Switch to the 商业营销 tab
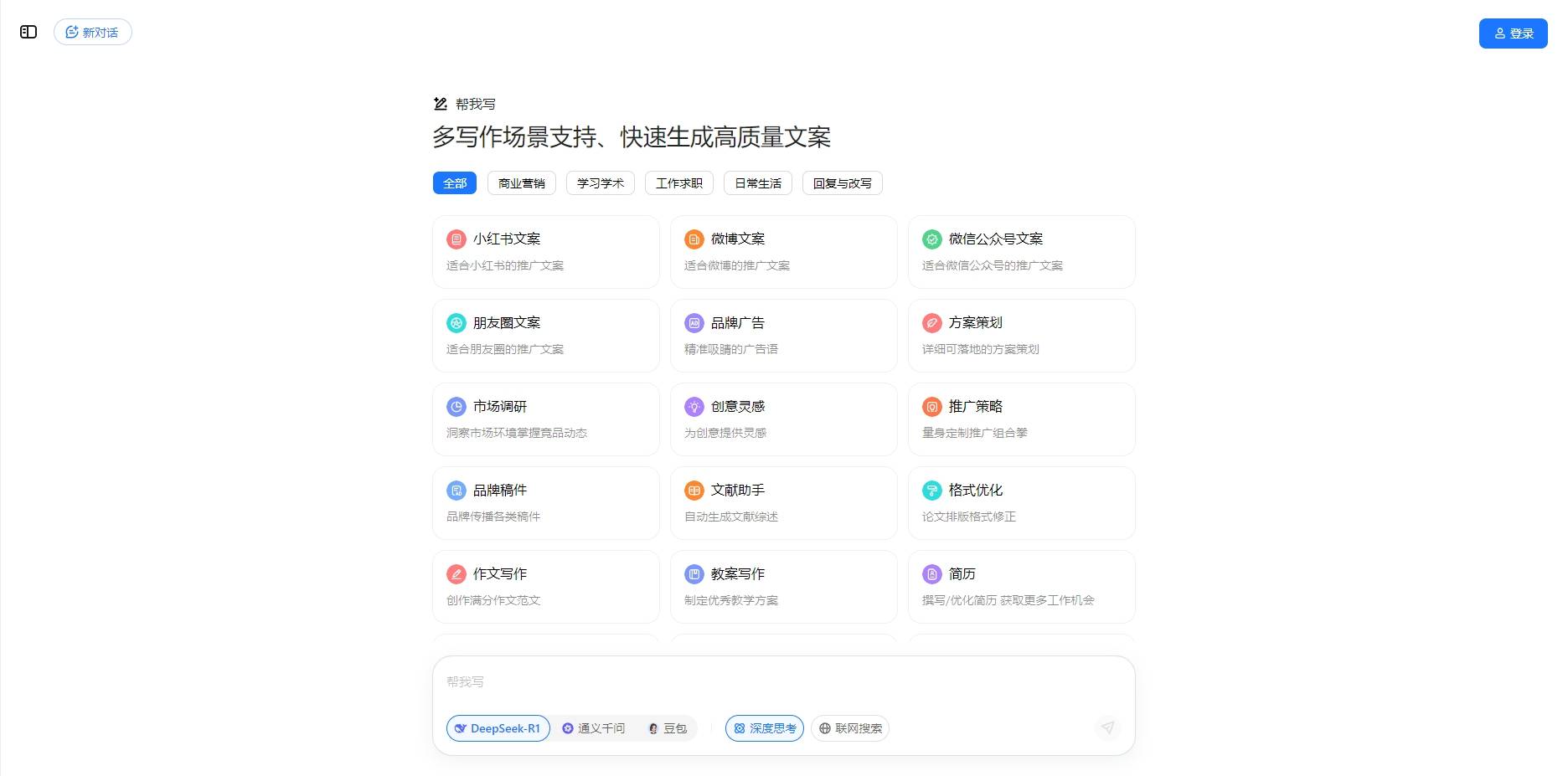The image size is (1568, 776). click(522, 183)
